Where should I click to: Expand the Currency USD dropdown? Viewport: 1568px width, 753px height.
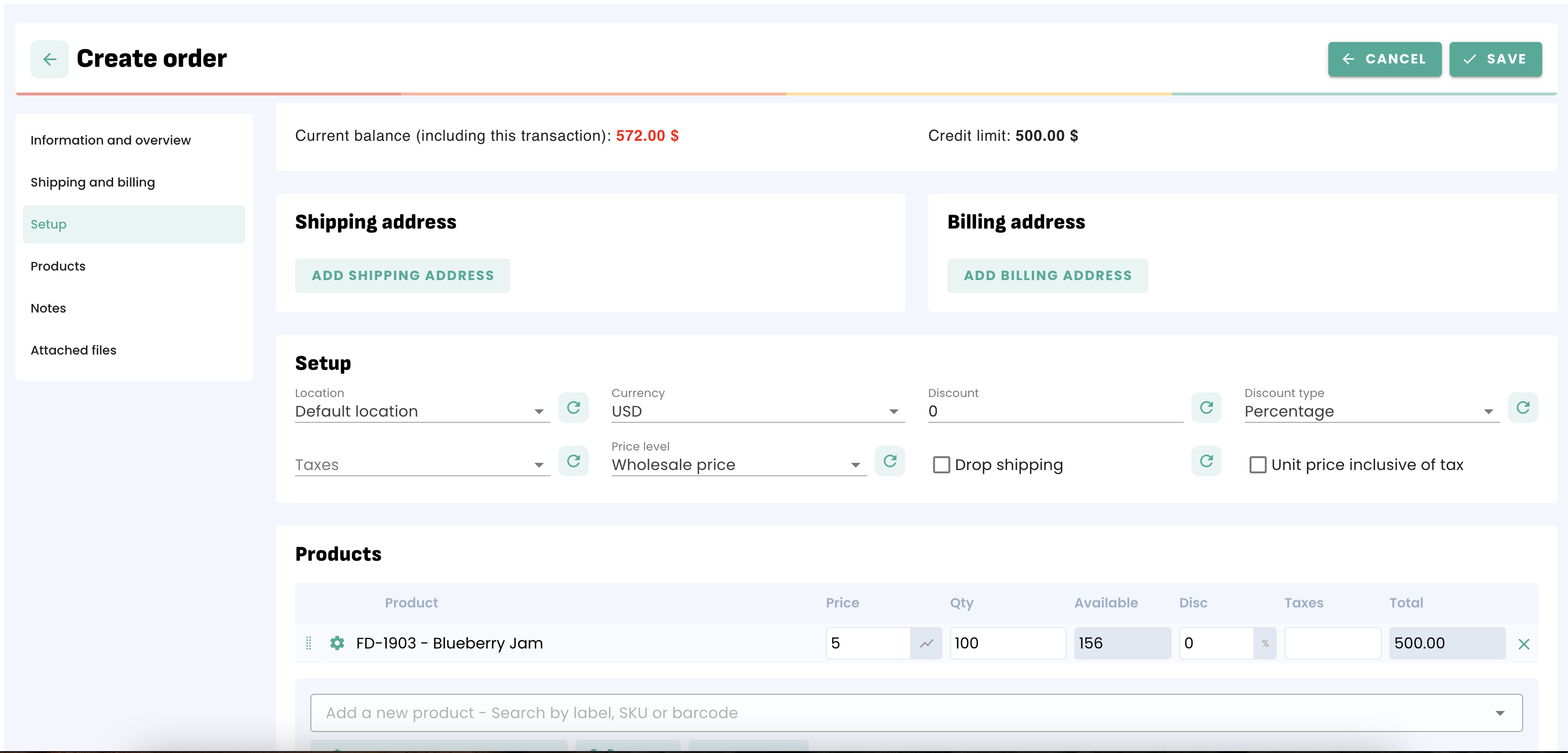893,412
